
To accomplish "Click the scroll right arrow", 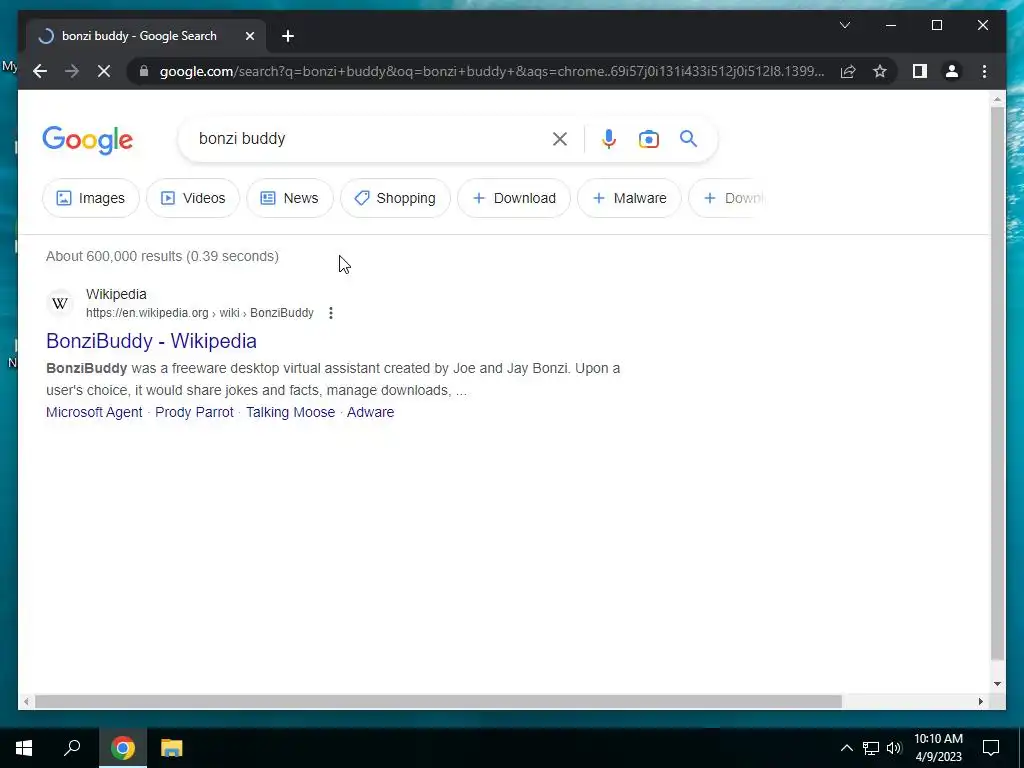I will tap(980, 701).
